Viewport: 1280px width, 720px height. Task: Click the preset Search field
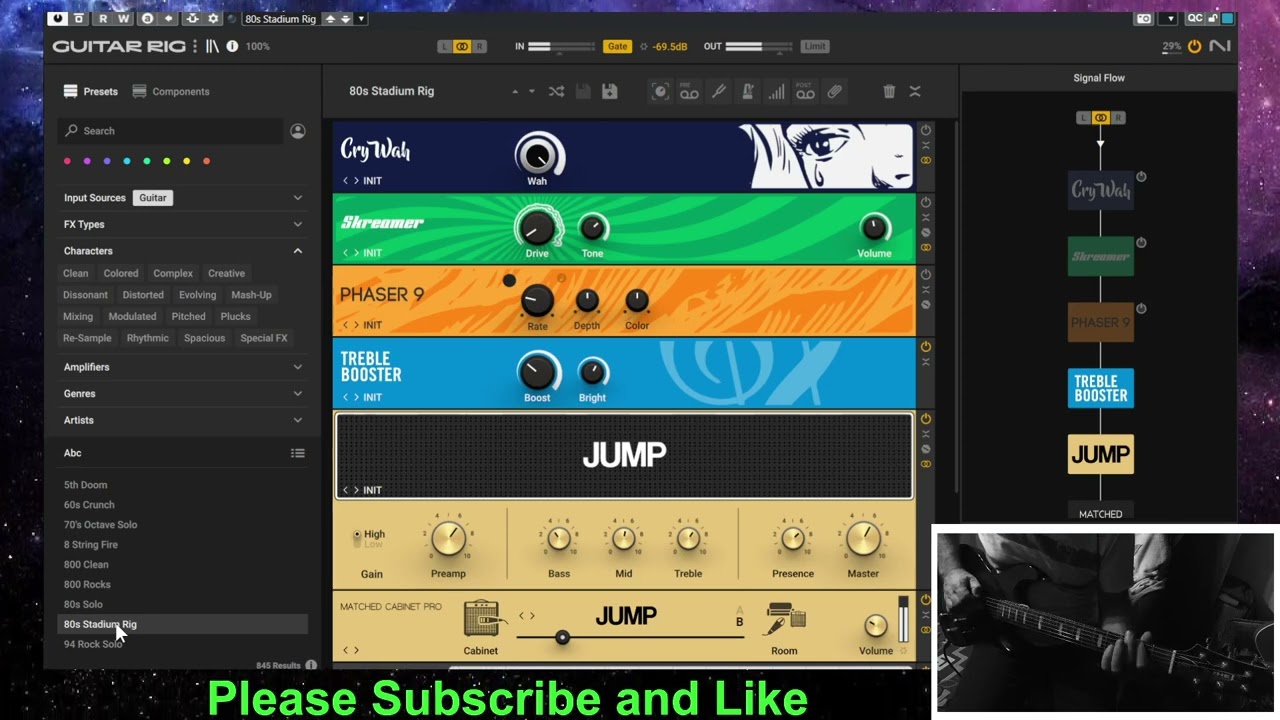(x=170, y=131)
